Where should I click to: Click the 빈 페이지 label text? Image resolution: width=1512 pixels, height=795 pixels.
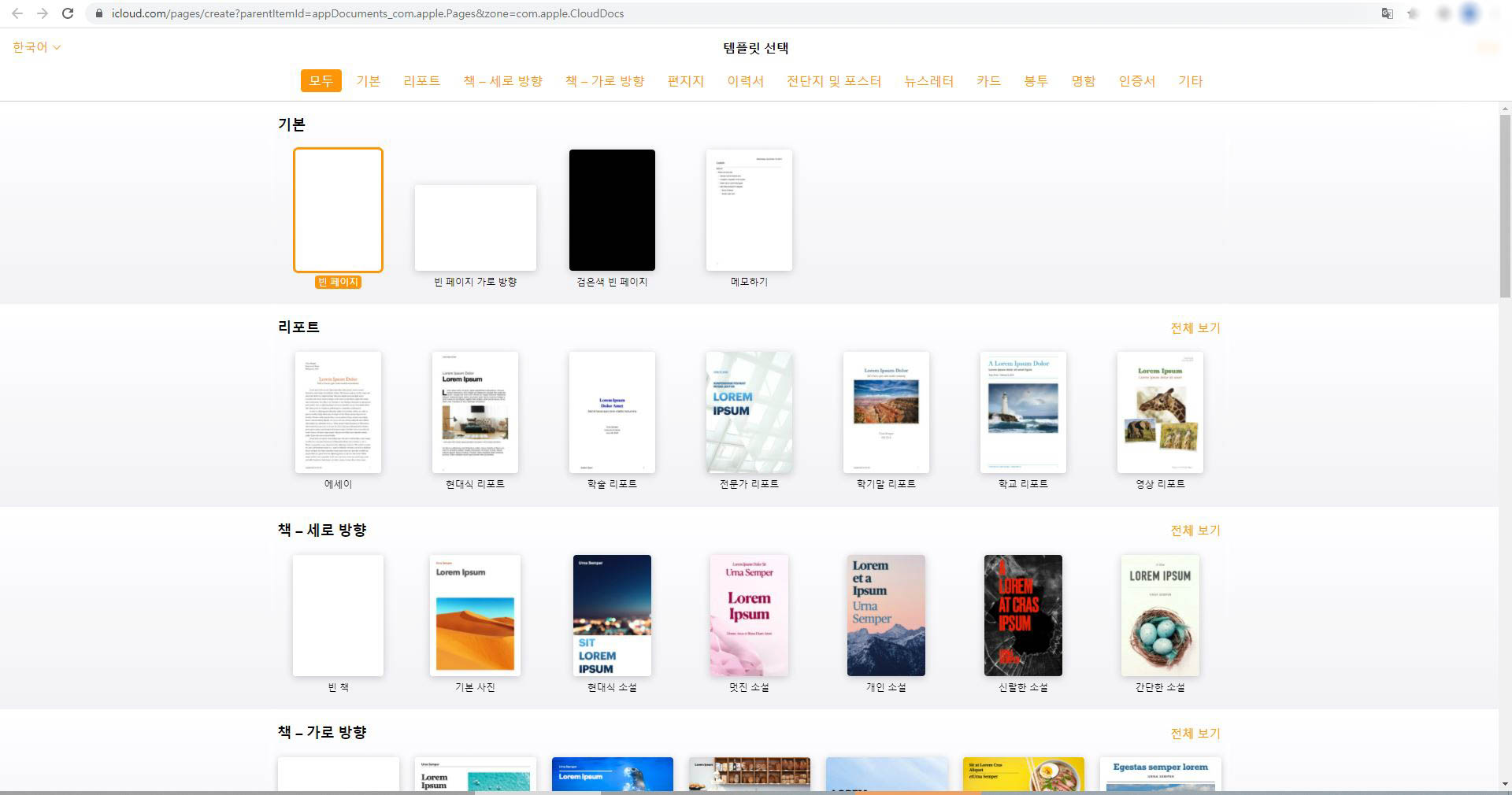pyautogui.click(x=338, y=282)
